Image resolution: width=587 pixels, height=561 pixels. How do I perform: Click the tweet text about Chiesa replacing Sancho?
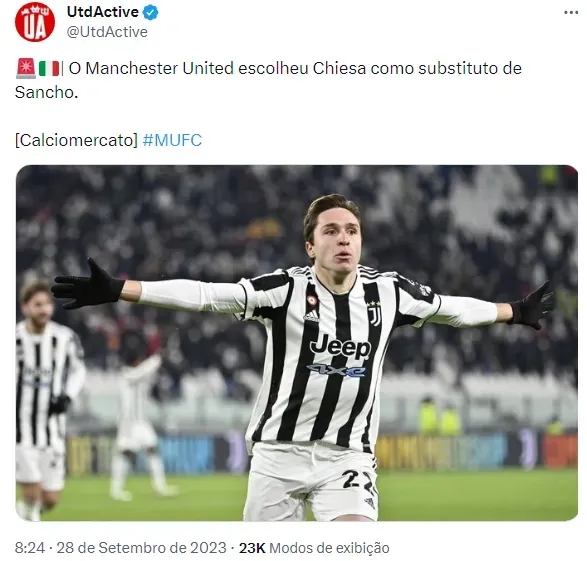[x=268, y=80]
